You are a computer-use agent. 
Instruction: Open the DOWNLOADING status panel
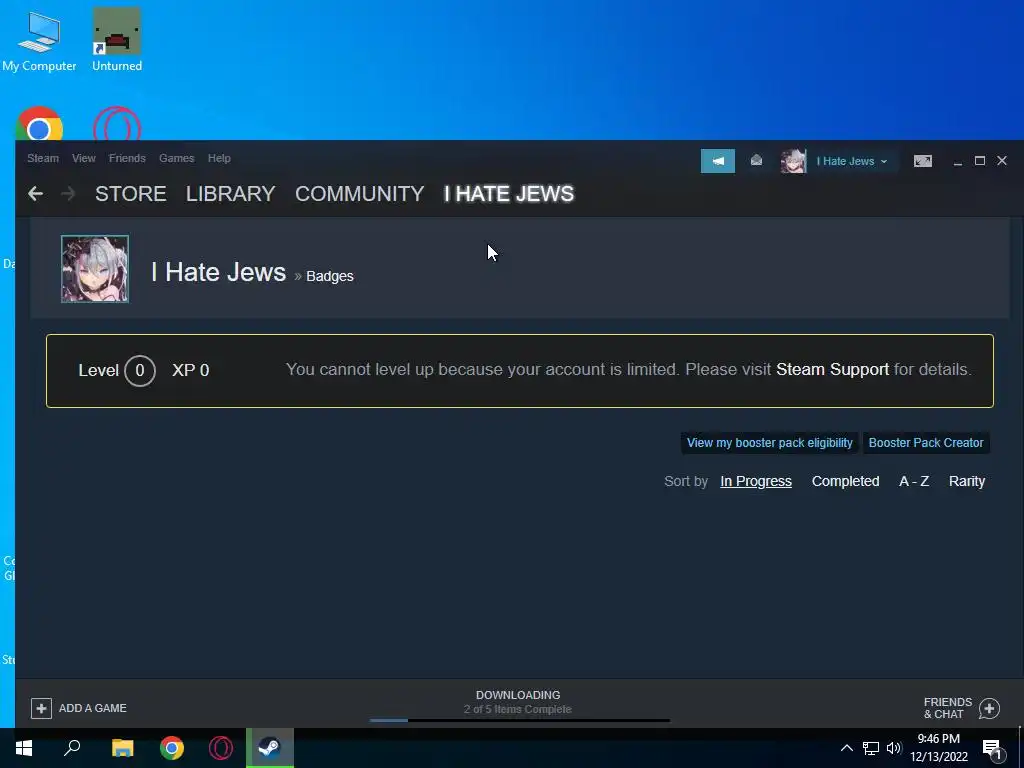click(x=518, y=702)
